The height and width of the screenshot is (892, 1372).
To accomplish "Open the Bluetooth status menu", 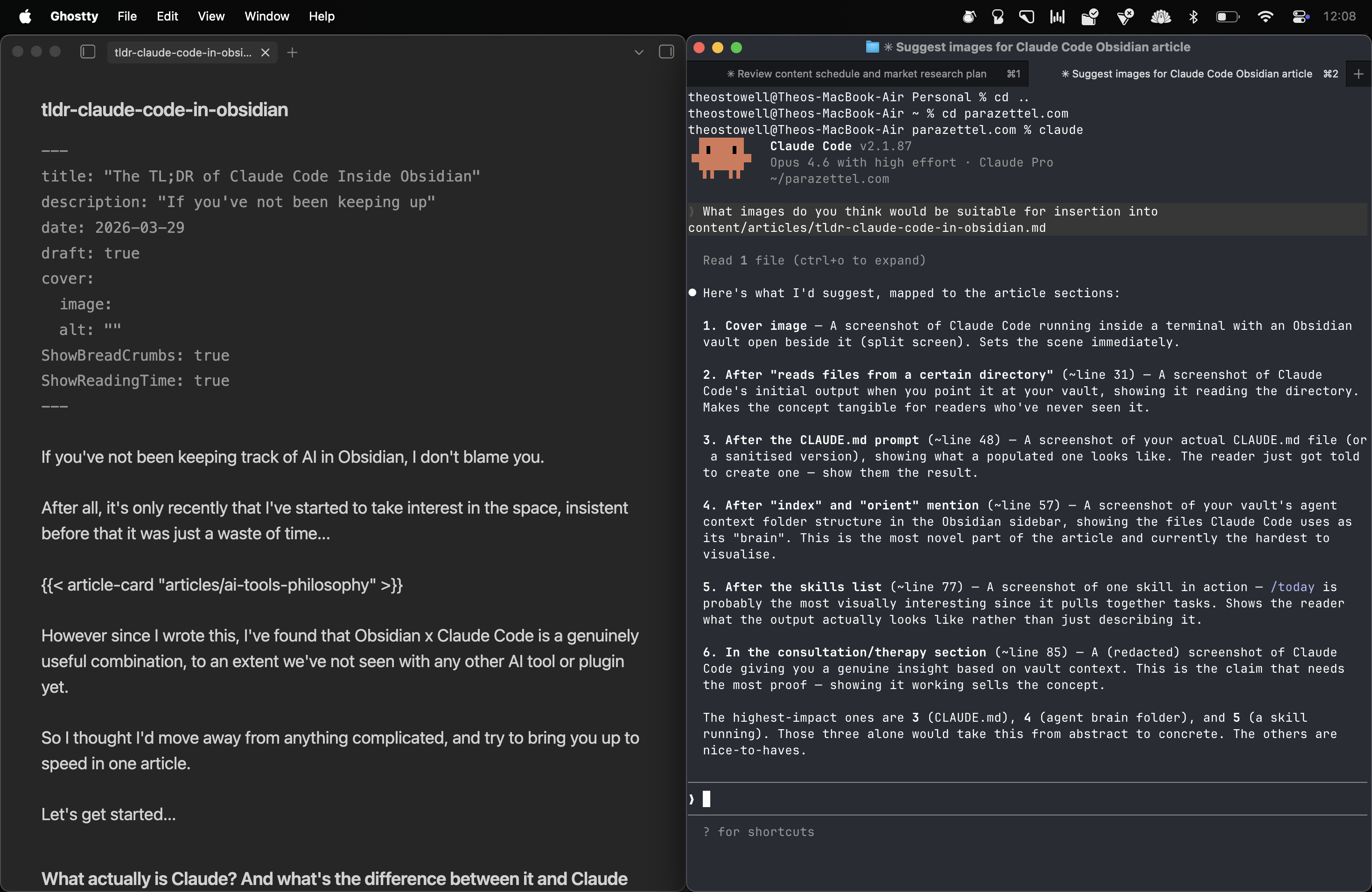I will pyautogui.click(x=1193, y=17).
